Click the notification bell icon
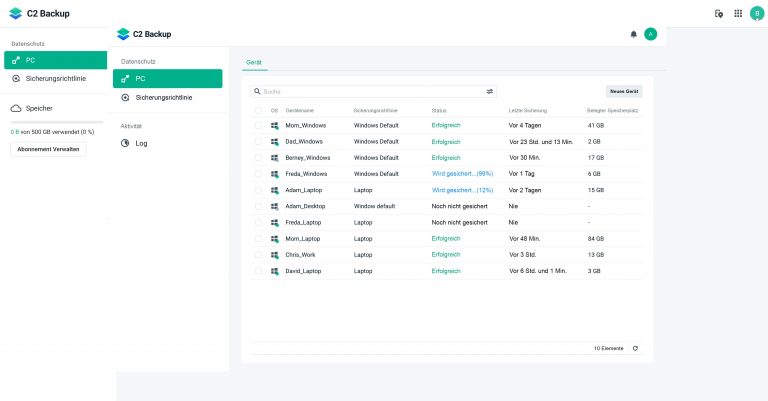768x401 pixels. pyautogui.click(x=633, y=34)
